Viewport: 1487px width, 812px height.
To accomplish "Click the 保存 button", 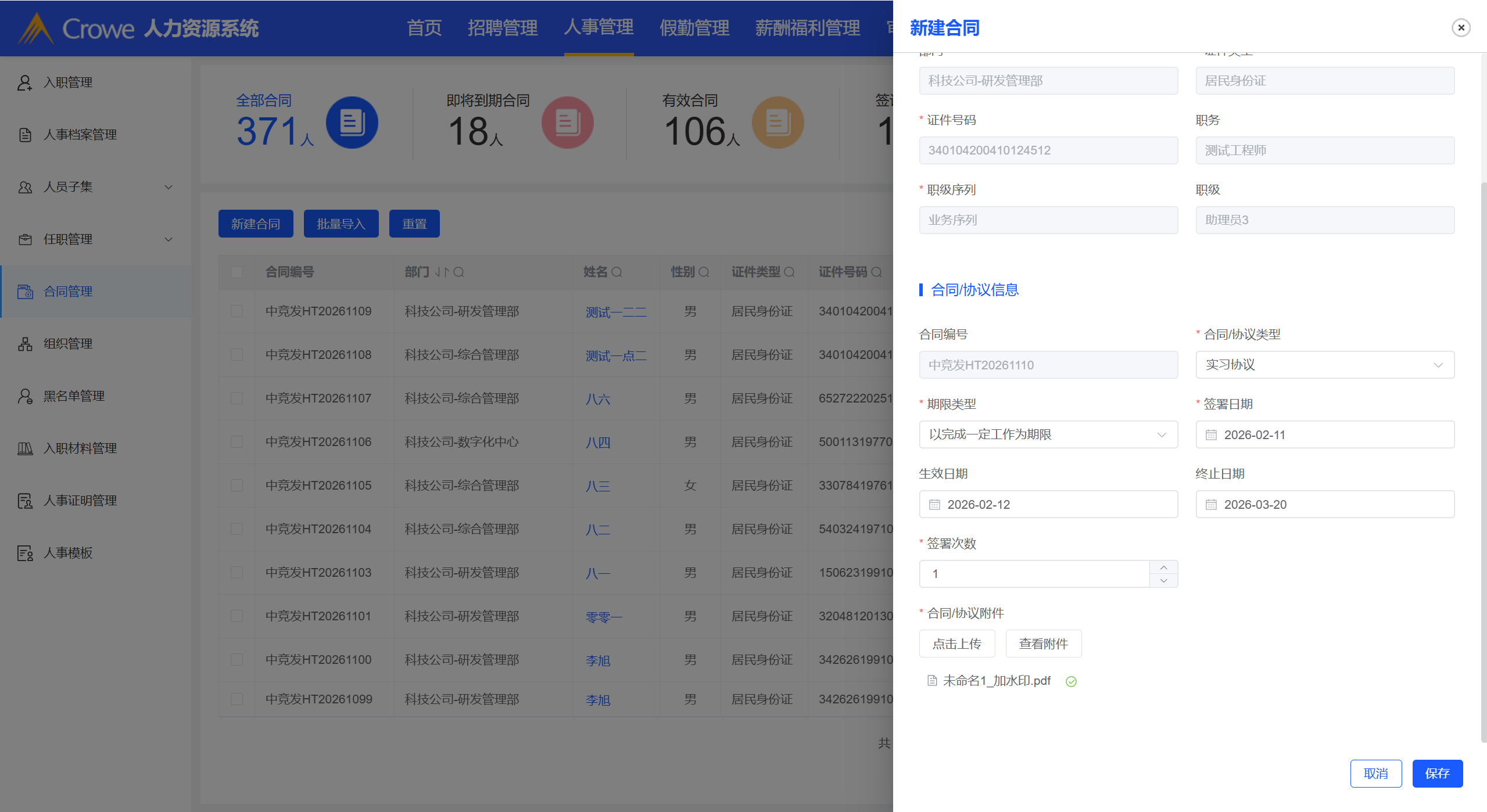I will tap(1436, 774).
